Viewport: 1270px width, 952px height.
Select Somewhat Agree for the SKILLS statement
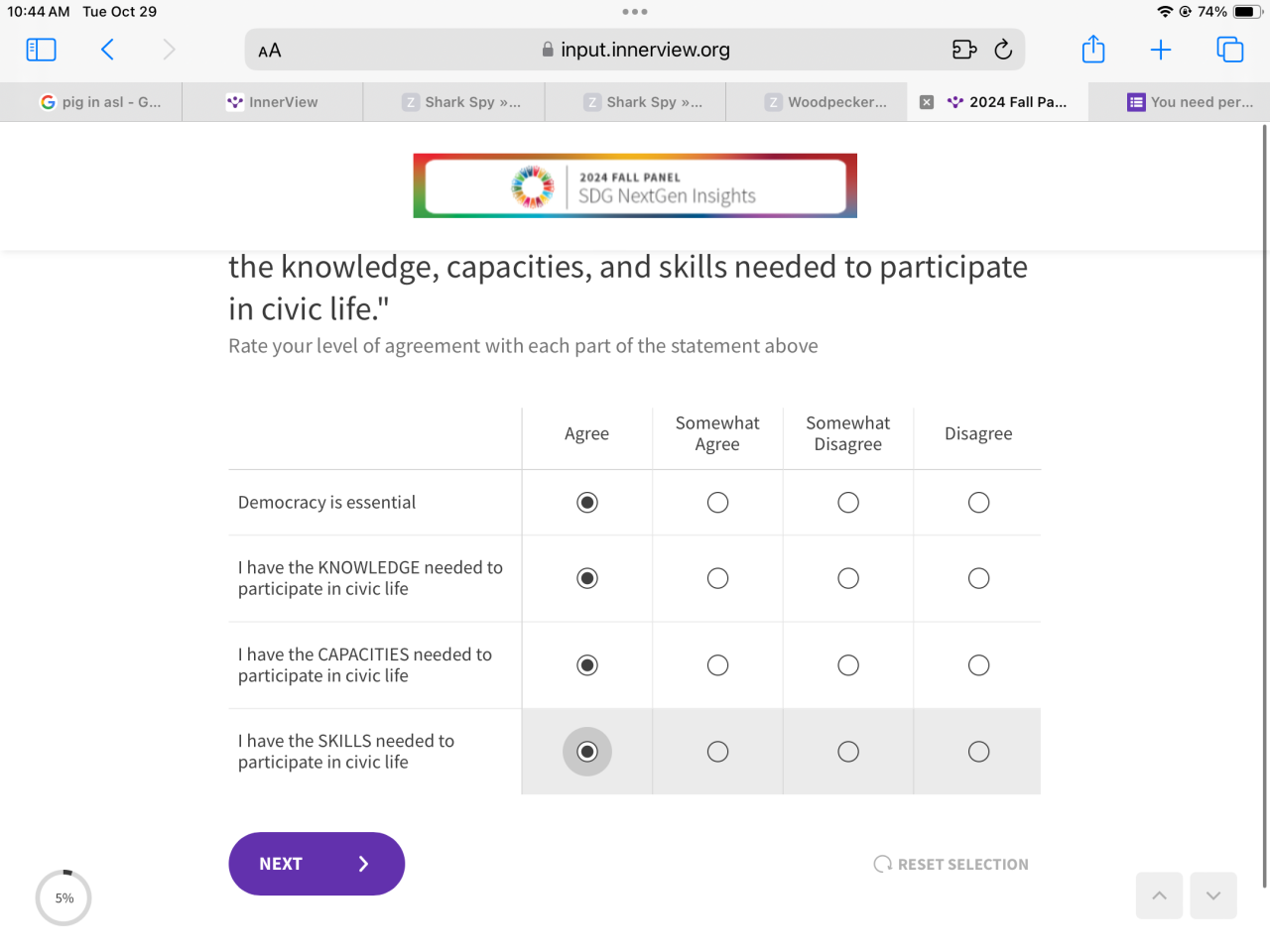coord(717,752)
